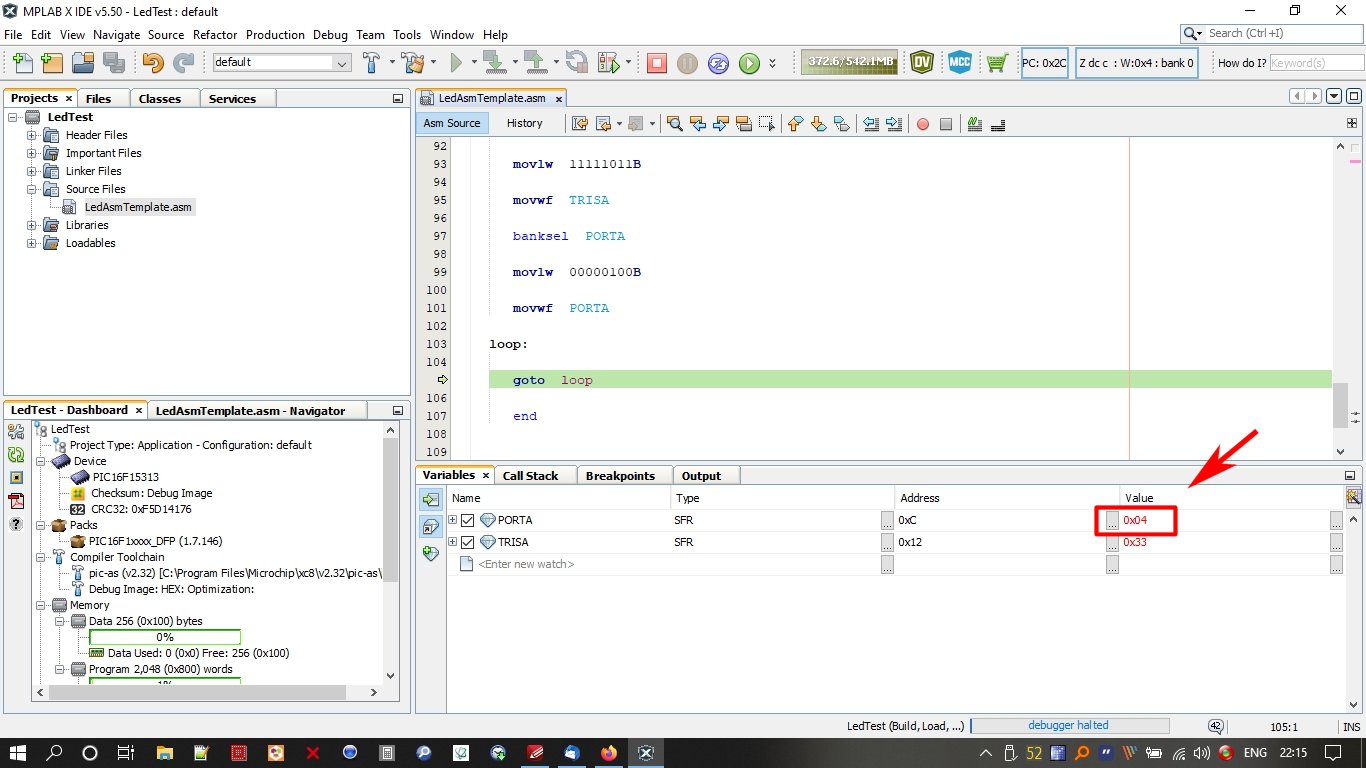Expand the Loadables node
Screen dimensions: 1366x768
(31, 243)
